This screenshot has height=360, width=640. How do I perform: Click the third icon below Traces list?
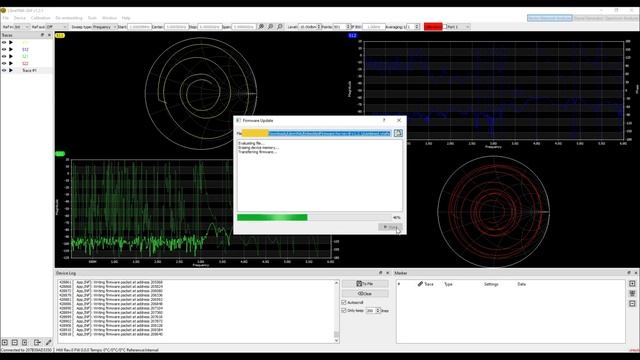click(24, 342)
